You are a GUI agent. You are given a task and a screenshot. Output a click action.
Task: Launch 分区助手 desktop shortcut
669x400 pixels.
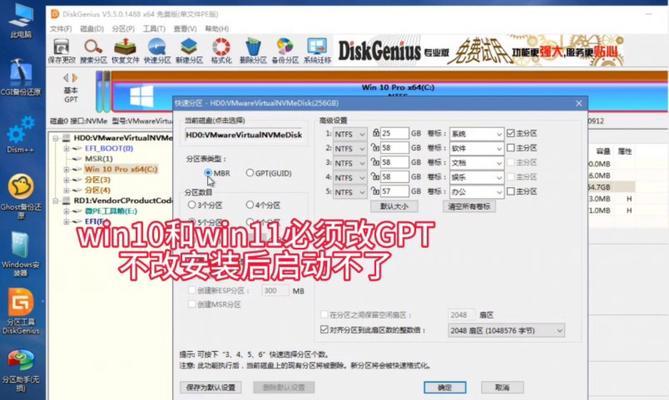(x=20, y=370)
